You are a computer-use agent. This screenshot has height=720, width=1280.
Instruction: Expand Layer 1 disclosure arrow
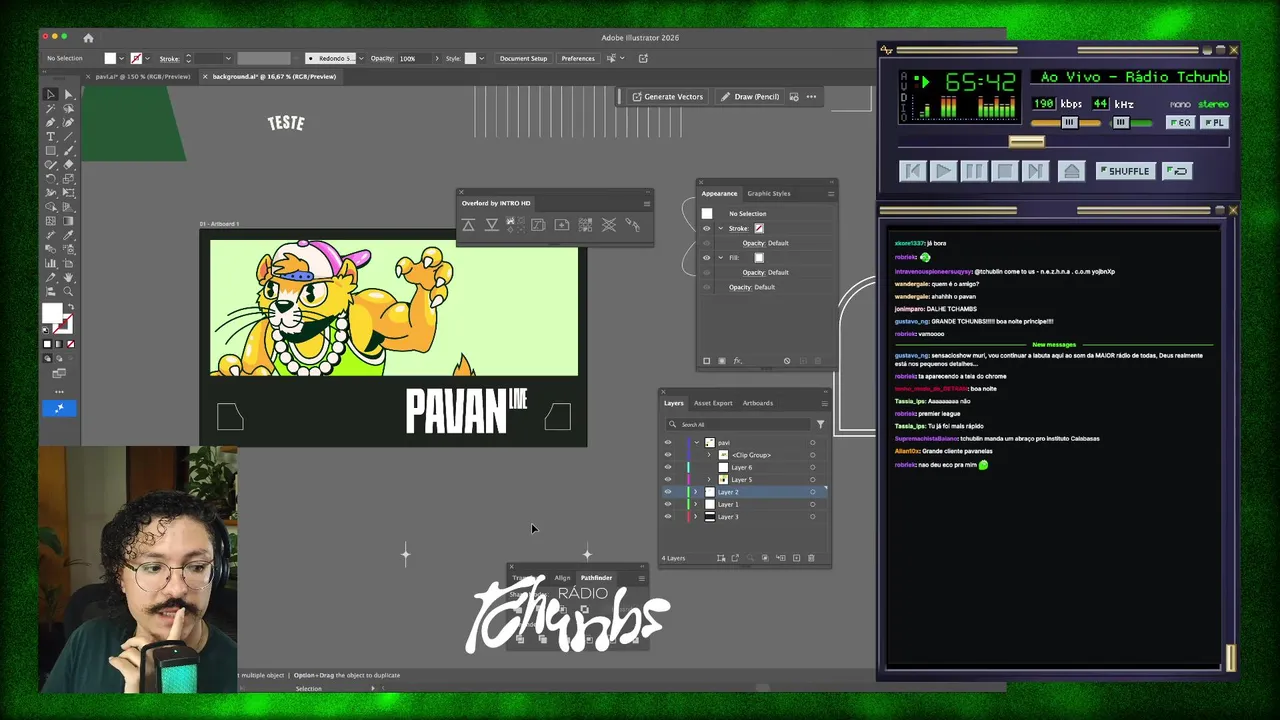[696, 504]
